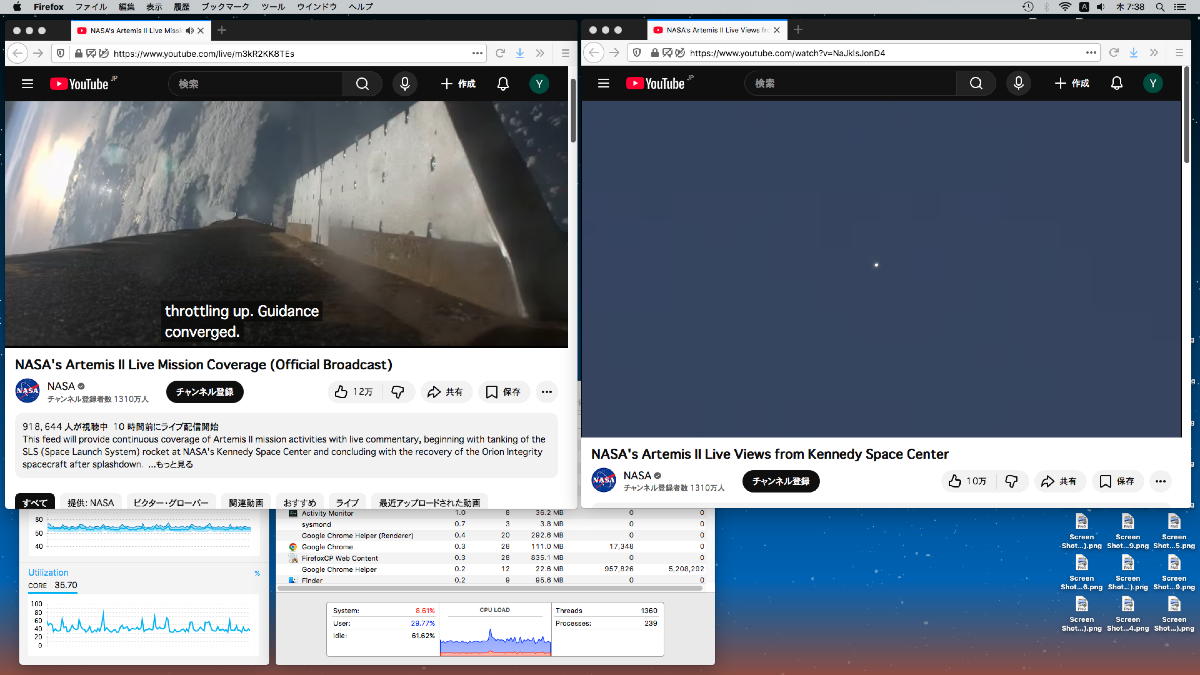Viewport: 1200px width, 675px height.
Task: Open downloads panel in left Firefox window
Action: pos(520,53)
